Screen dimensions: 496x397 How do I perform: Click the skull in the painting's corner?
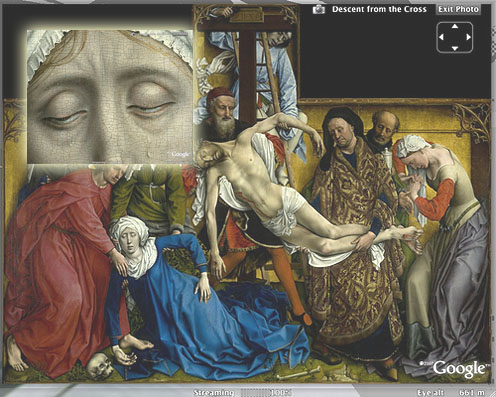100,366
